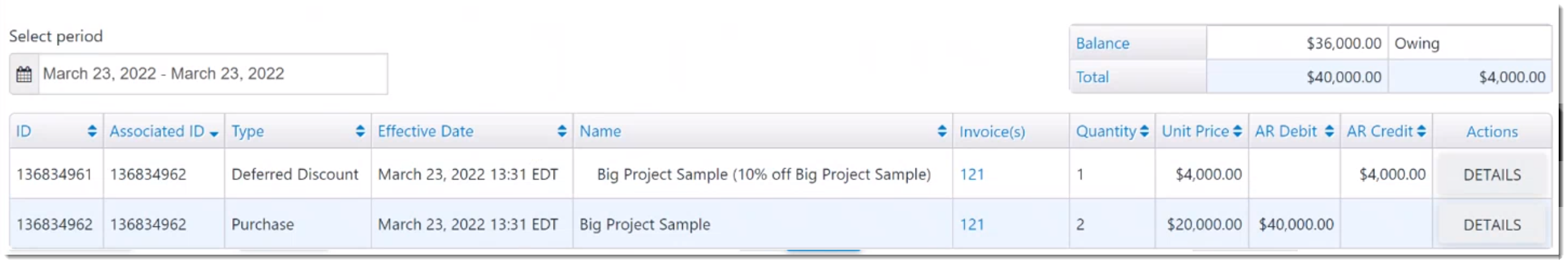Click the date range period field

click(x=213, y=74)
